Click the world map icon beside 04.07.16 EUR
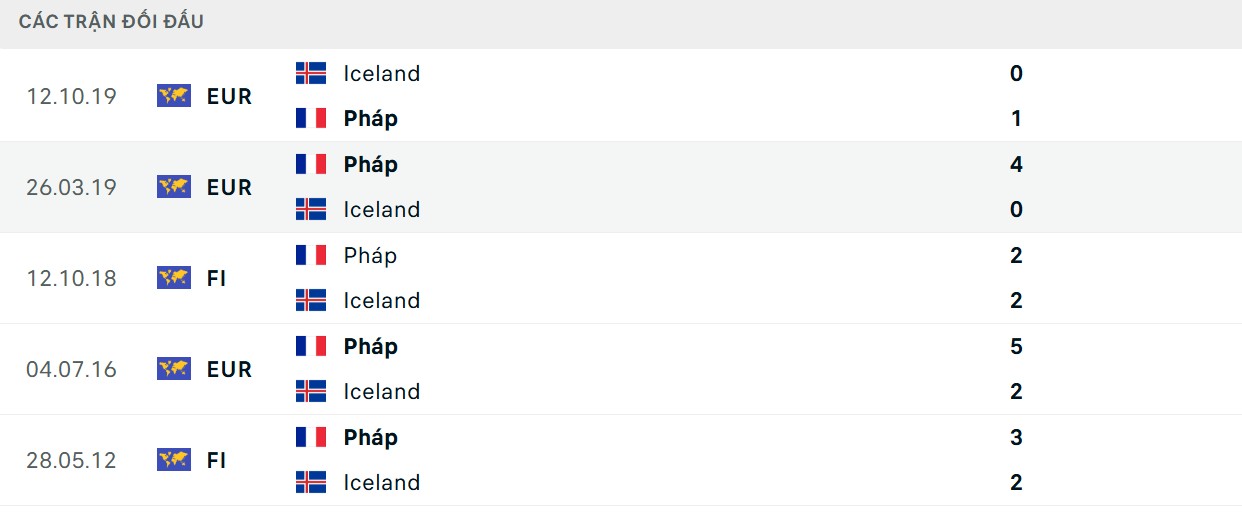 pyautogui.click(x=174, y=369)
